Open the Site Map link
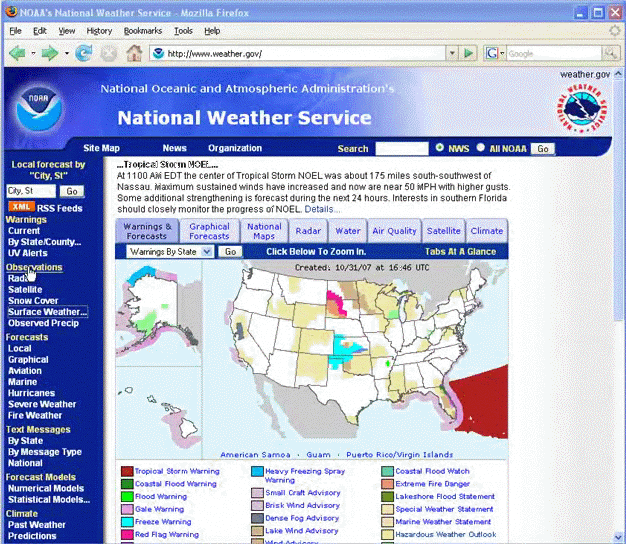Viewport: 626px width, 544px height. coord(101,148)
